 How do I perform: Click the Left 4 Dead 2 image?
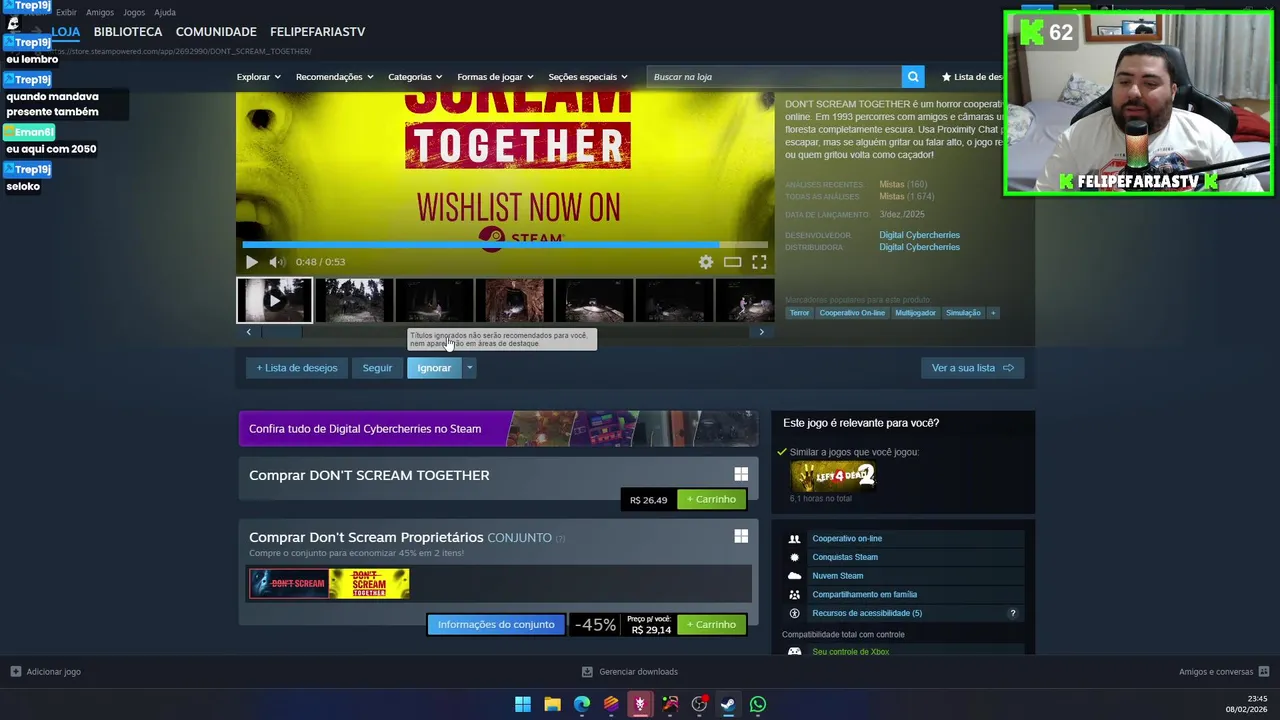[832, 475]
